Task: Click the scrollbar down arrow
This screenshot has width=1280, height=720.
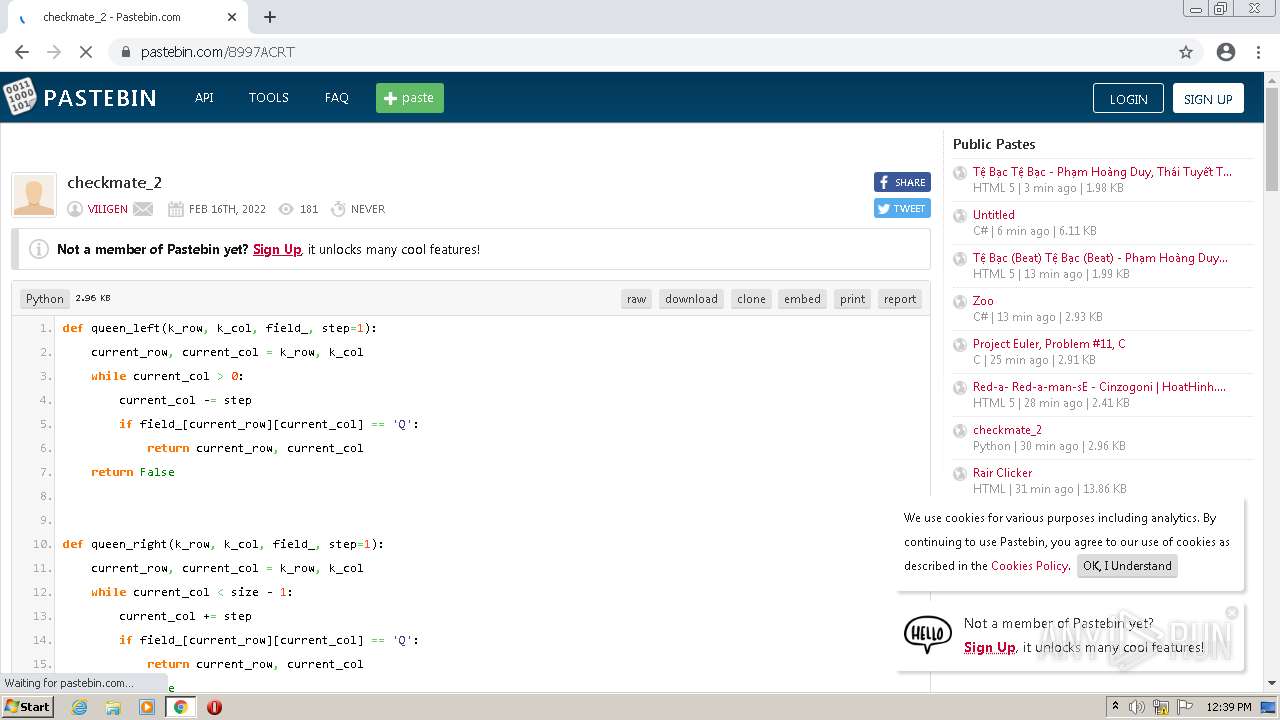Action: coord(1271,683)
